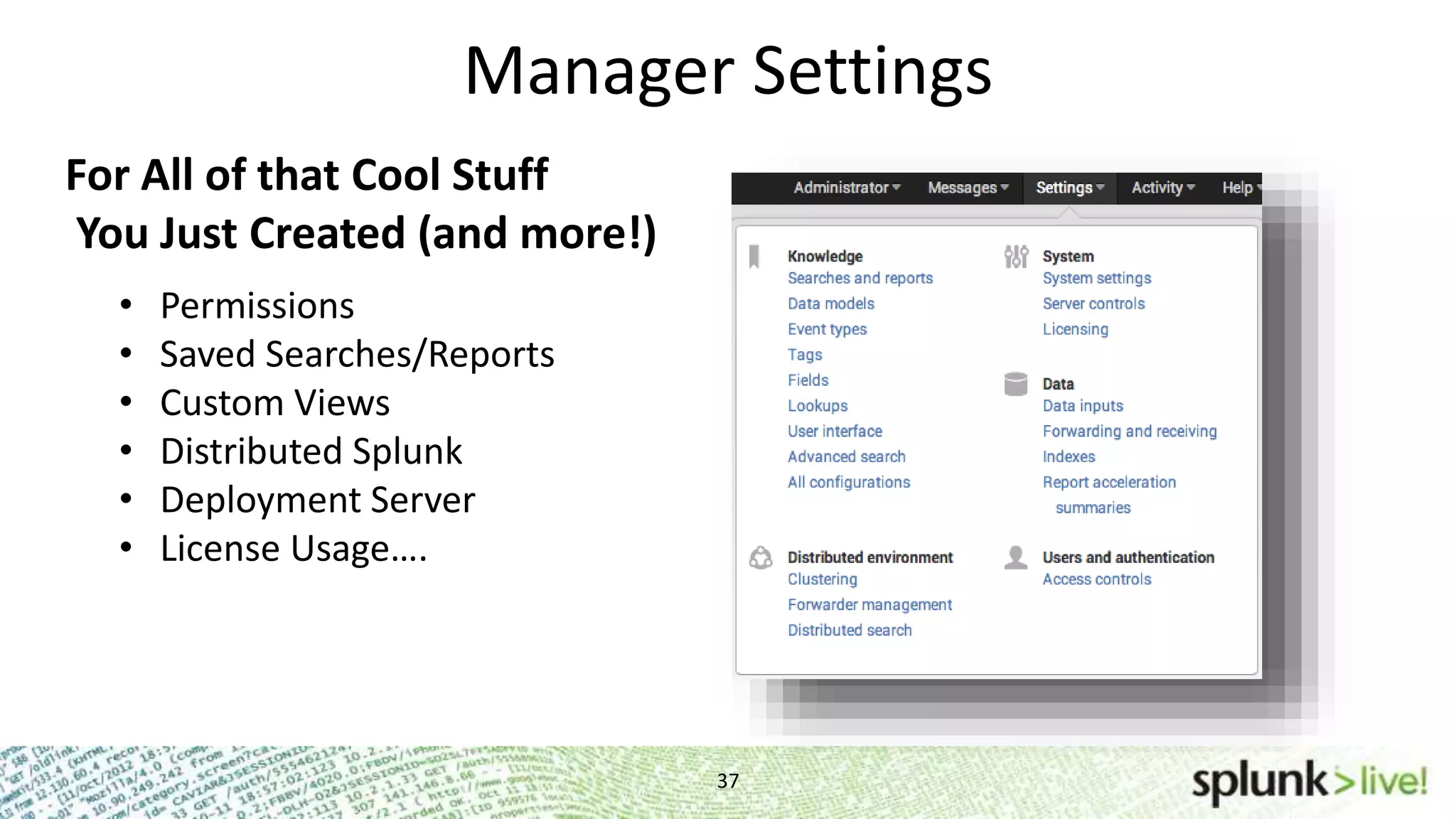This screenshot has height=819, width=1456.
Task: Open the Messages dropdown menu
Action: point(968,188)
